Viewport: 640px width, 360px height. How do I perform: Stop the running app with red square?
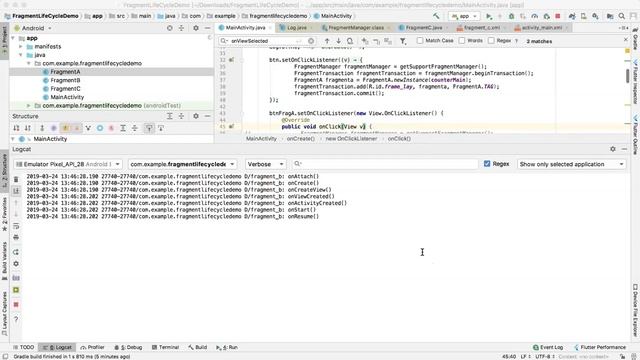coord(558,16)
